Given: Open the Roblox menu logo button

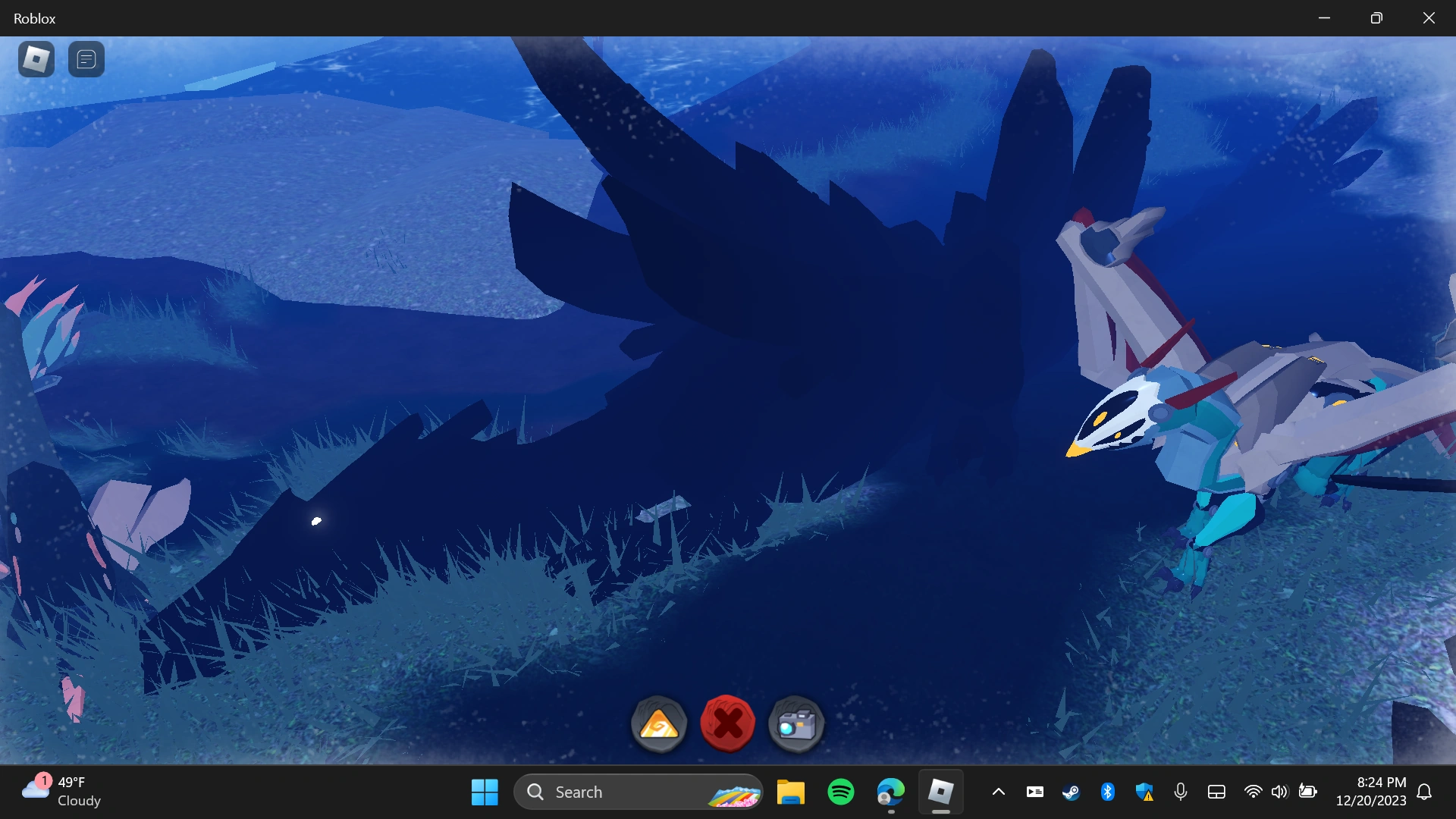Looking at the screenshot, I should [x=36, y=59].
